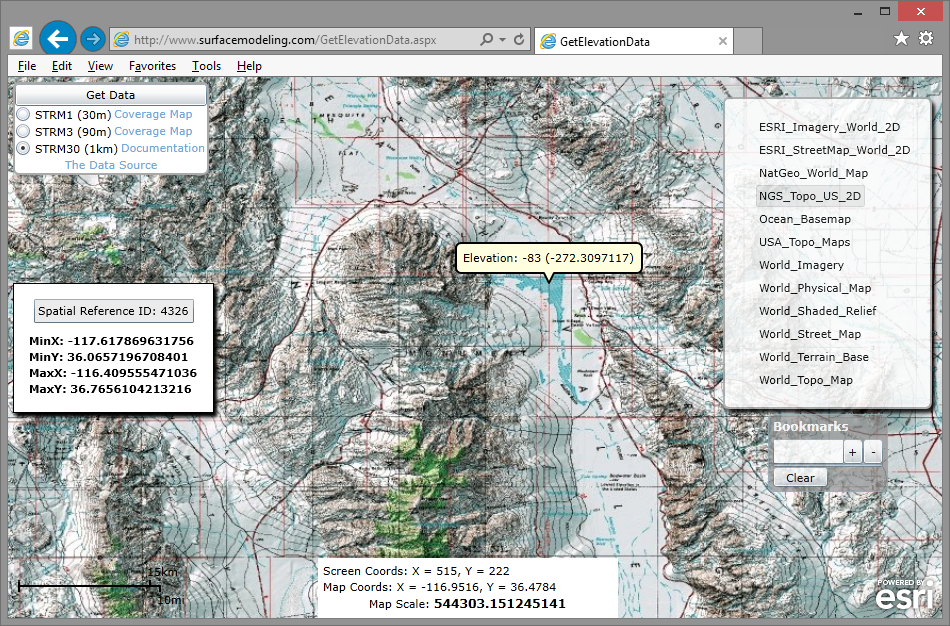Click the page icon in the address bar
This screenshot has height=626, width=950.
tap(121, 40)
